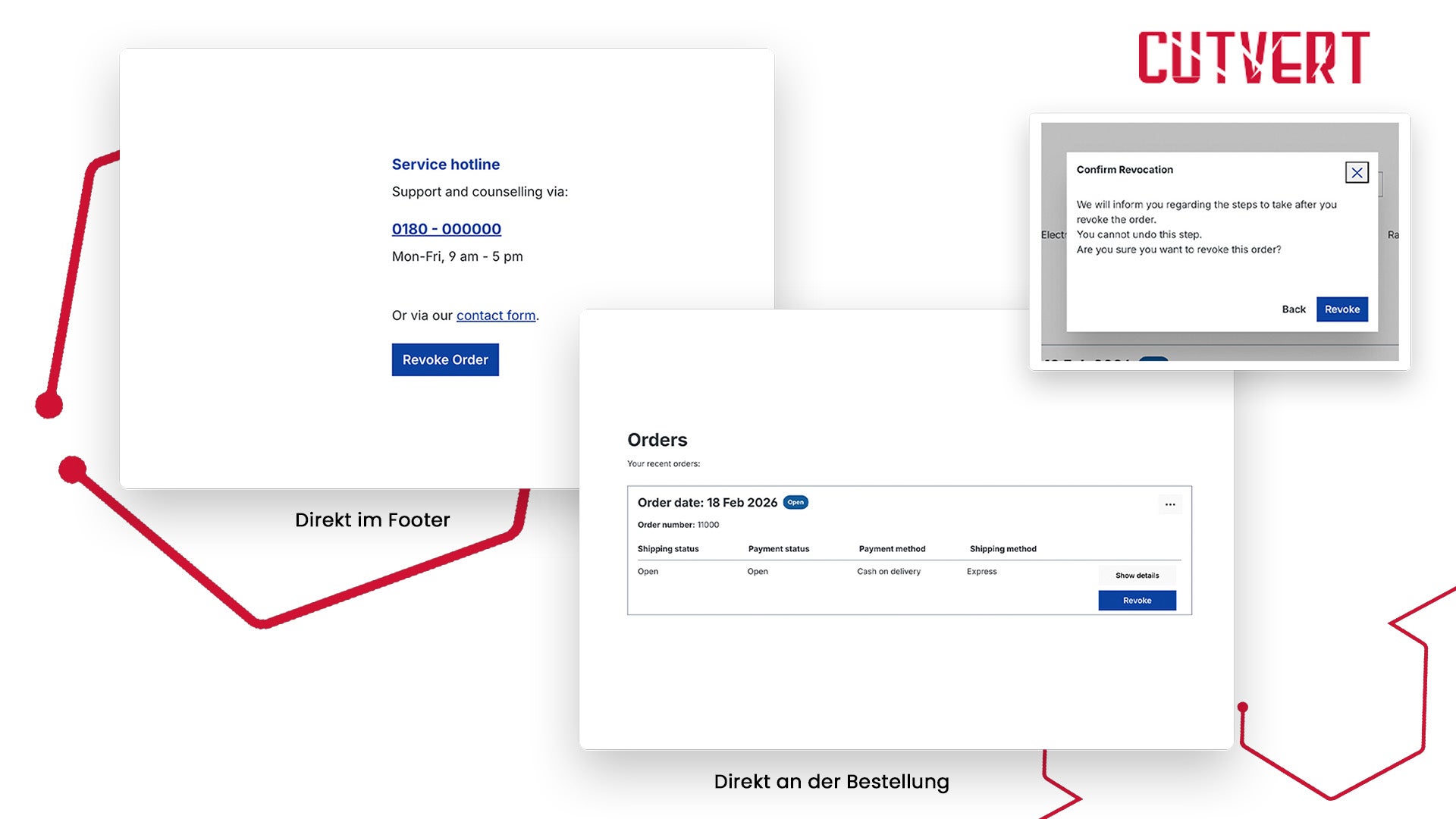Select the Service hotline heading
Image resolution: width=1456 pixels, height=819 pixels.
point(446,165)
